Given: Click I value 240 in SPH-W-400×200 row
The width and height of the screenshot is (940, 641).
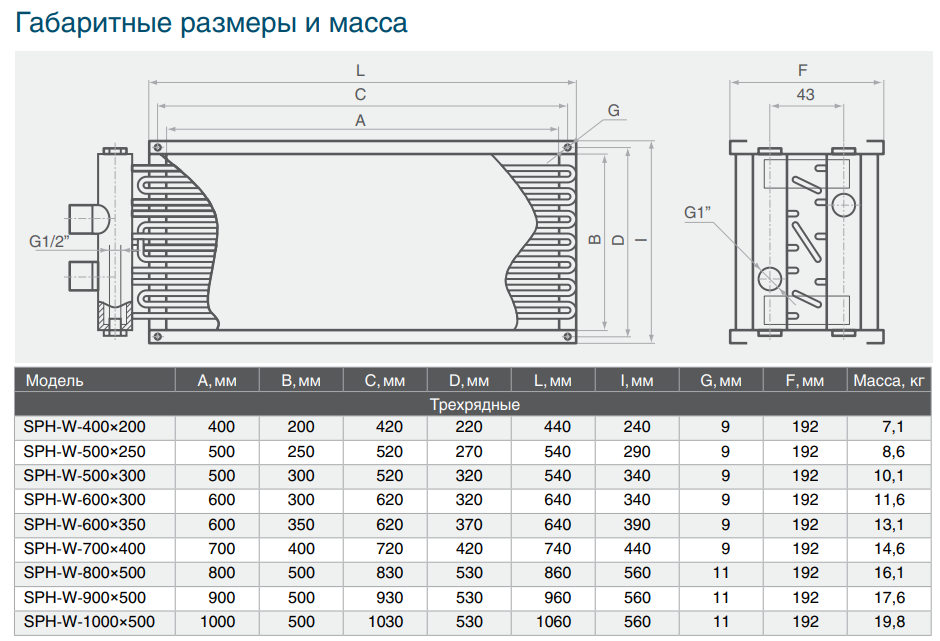Looking at the screenshot, I should [637, 427].
